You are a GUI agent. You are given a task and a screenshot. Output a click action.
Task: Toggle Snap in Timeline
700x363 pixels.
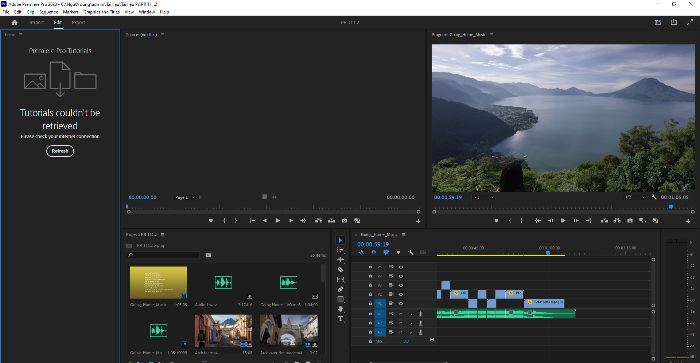point(374,253)
